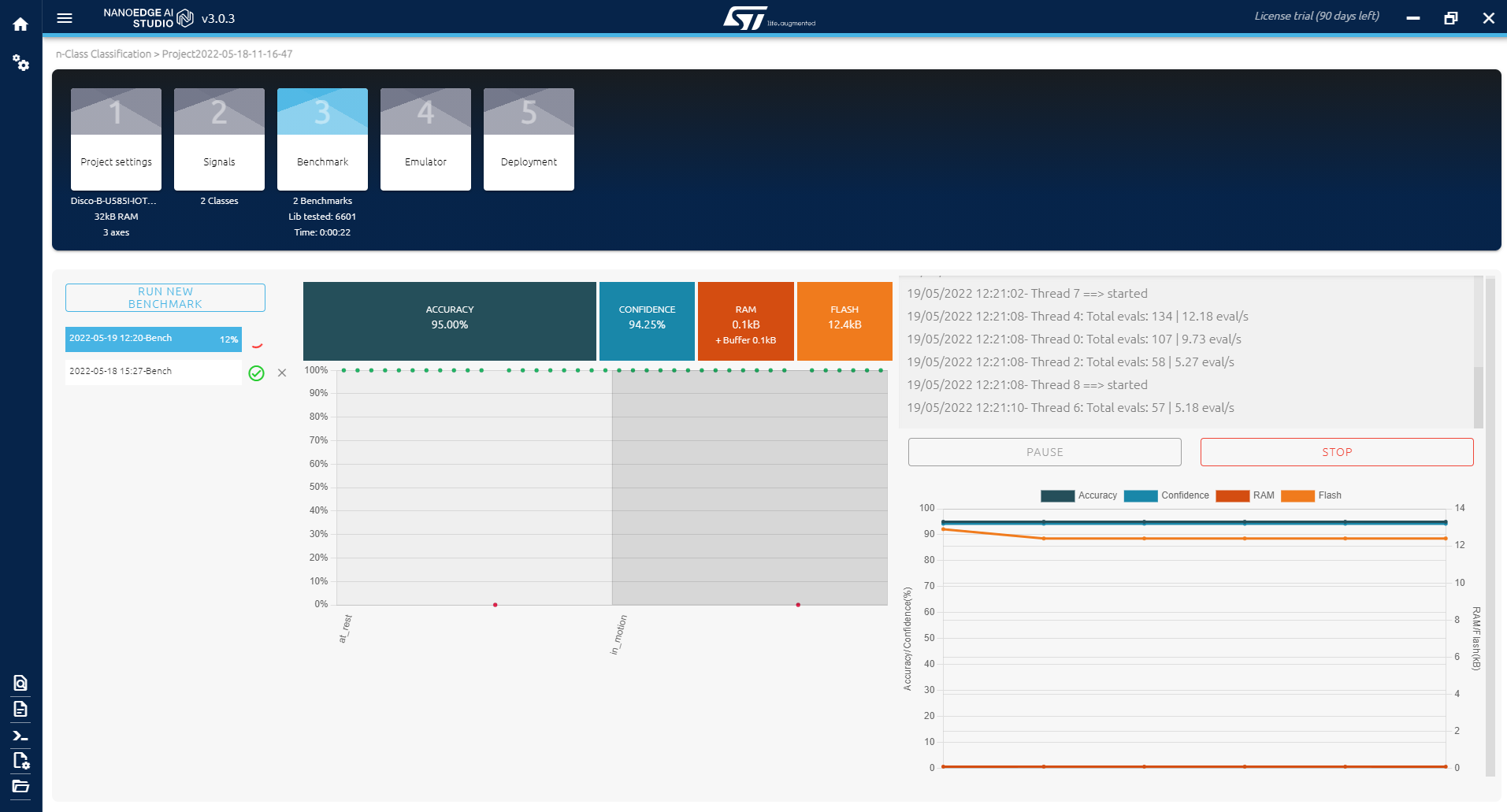Stop the running benchmark
This screenshot has height=812, width=1507.
pos(1336,451)
